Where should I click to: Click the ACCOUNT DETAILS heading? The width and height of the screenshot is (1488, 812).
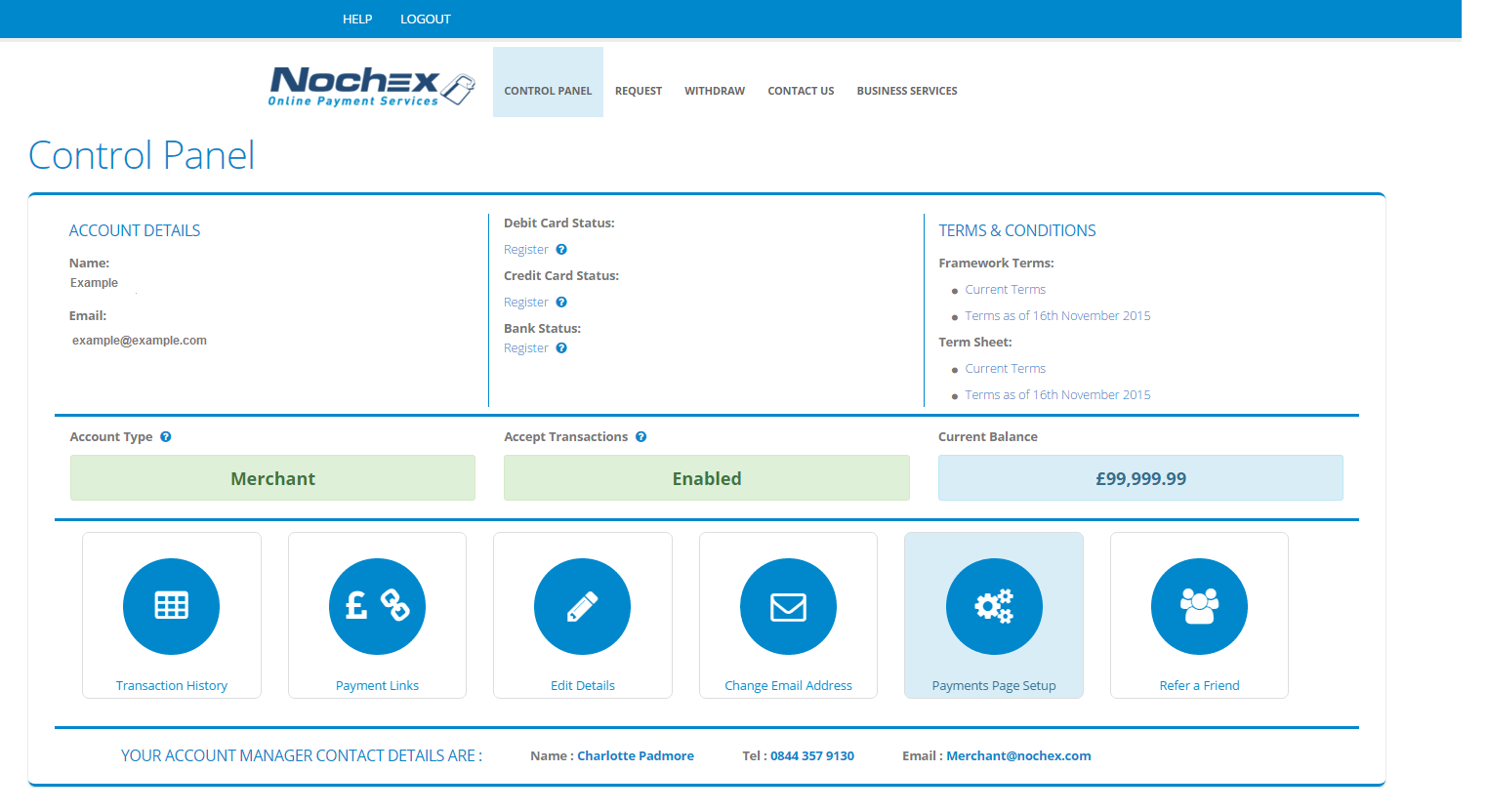coord(135,231)
